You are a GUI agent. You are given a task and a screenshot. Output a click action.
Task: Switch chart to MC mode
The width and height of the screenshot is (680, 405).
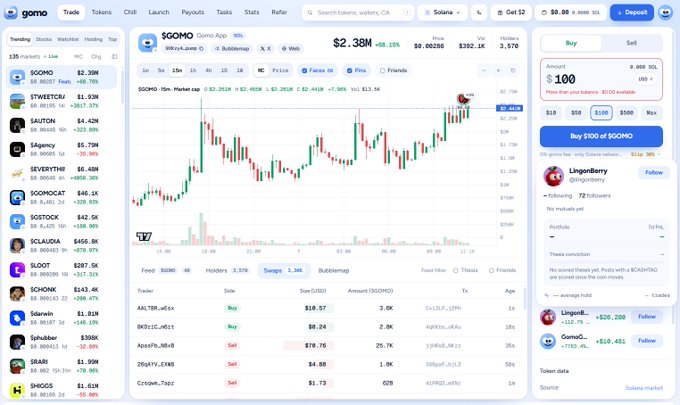click(x=261, y=70)
